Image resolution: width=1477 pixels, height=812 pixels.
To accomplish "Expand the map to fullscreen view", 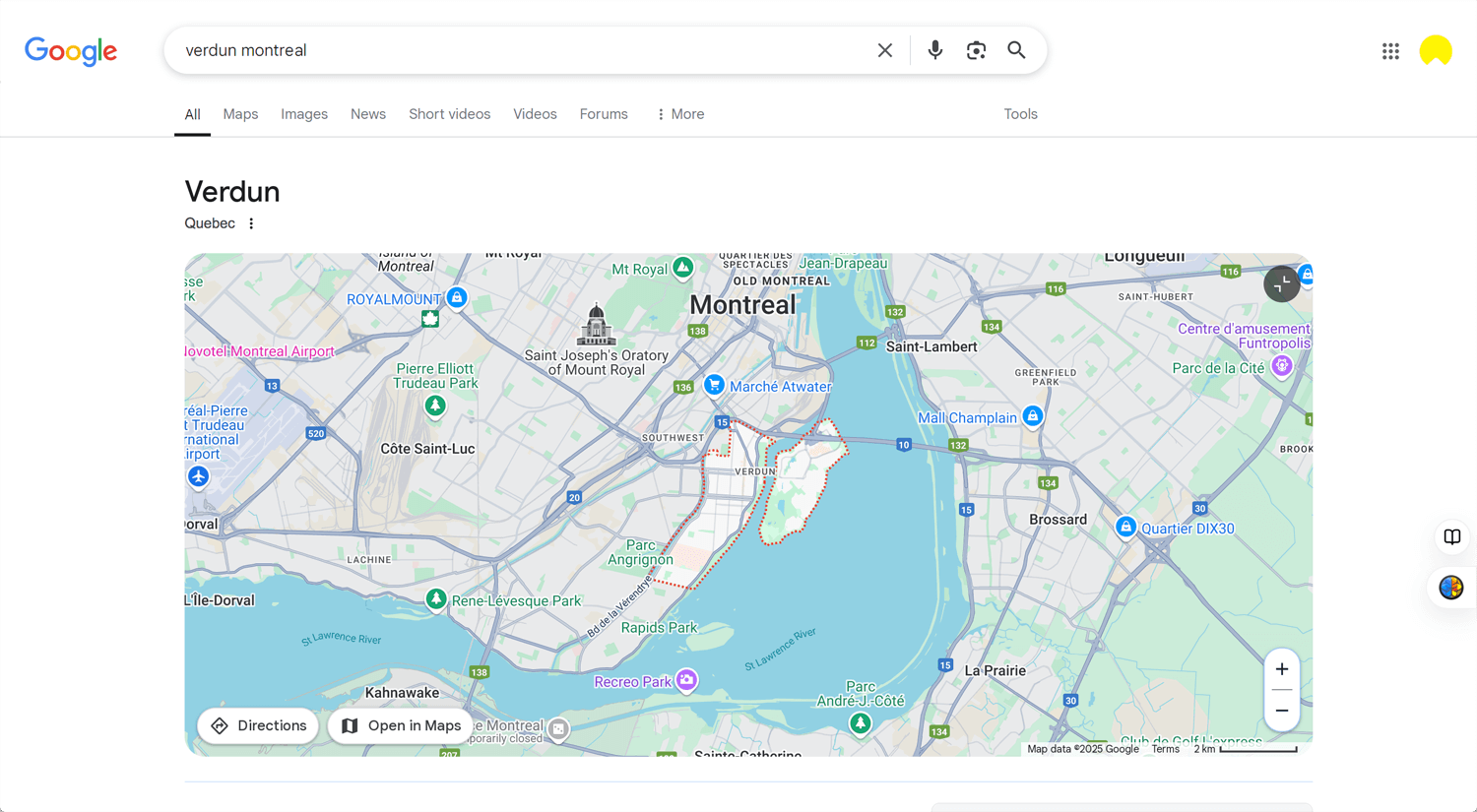I will [1281, 283].
